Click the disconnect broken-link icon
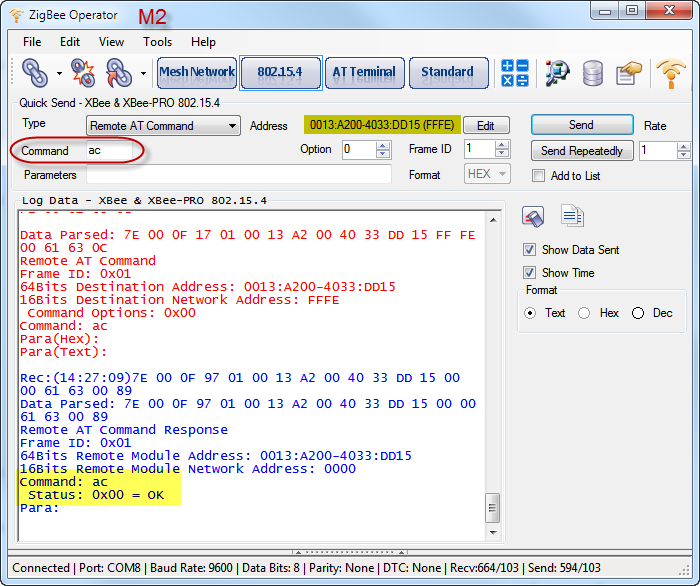The height and width of the screenshot is (586, 700). click(x=83, y=72)
